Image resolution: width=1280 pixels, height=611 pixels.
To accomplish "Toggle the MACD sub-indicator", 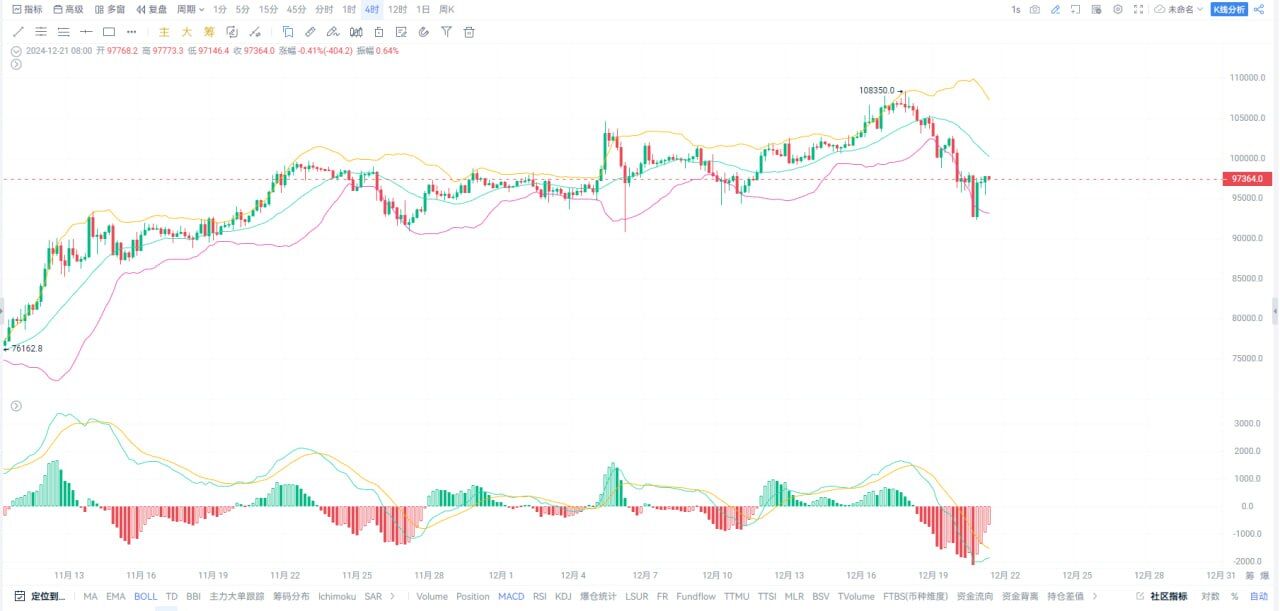I will click(x=511, y=597).
